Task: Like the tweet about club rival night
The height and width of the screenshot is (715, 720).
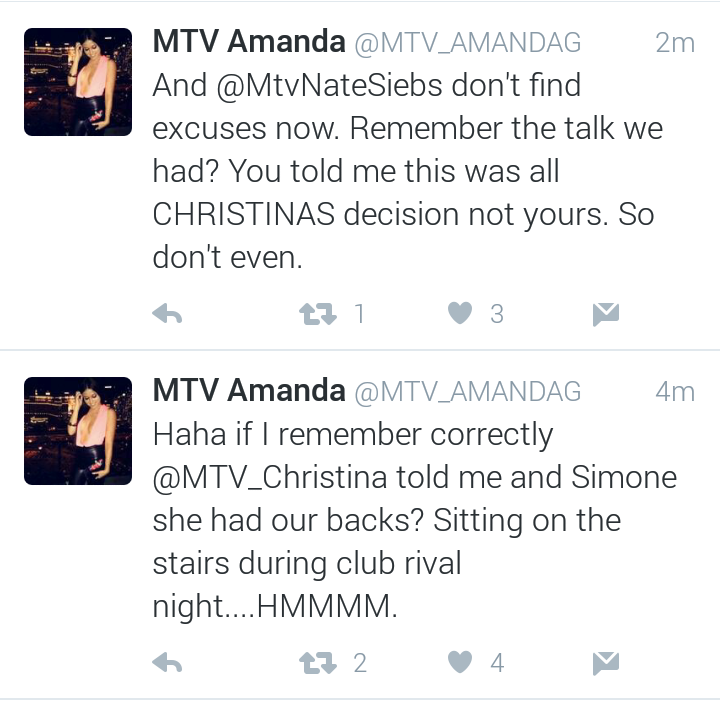Action: (x=460, y=662)
